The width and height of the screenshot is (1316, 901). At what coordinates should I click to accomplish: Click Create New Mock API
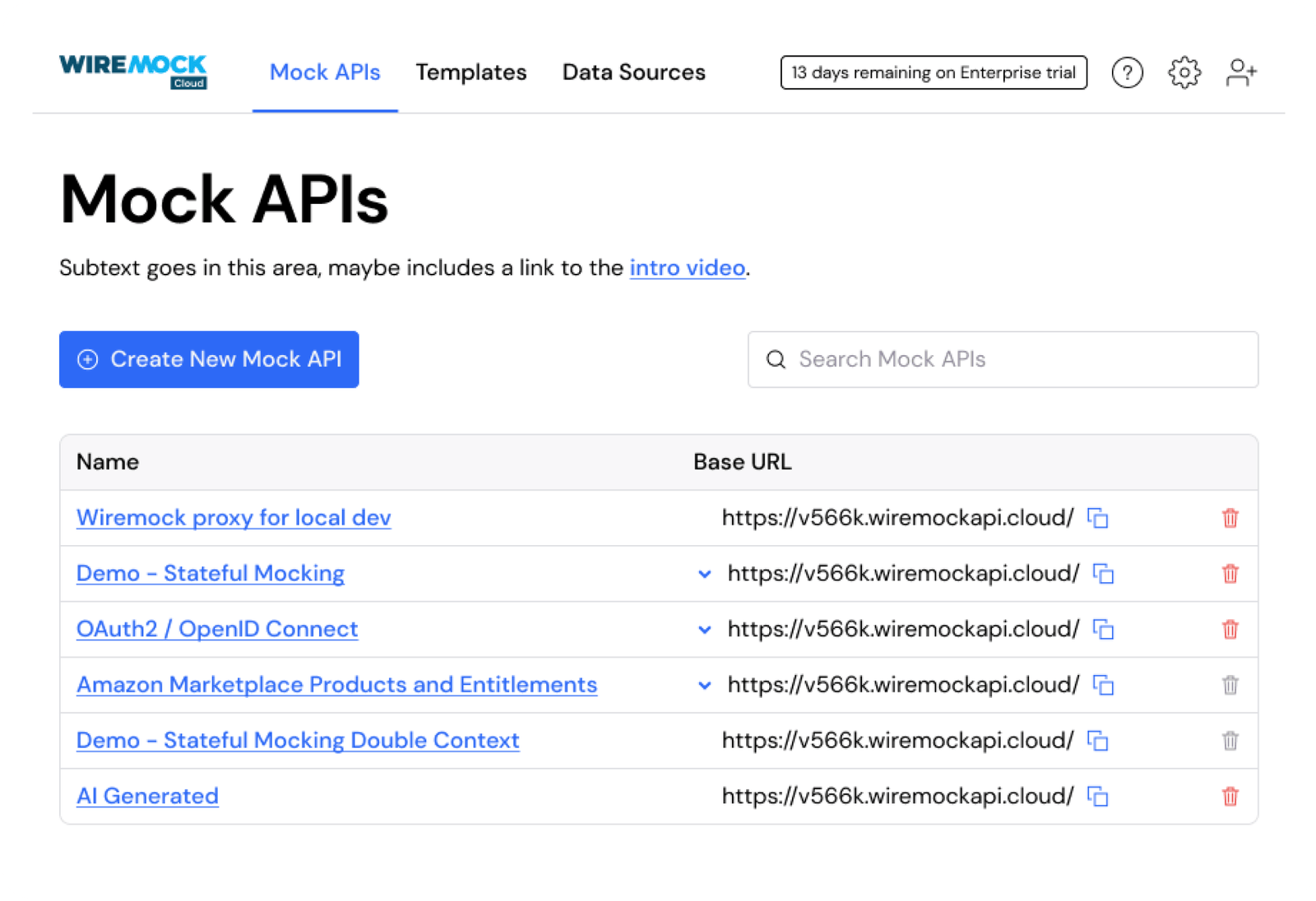[209, 359]
